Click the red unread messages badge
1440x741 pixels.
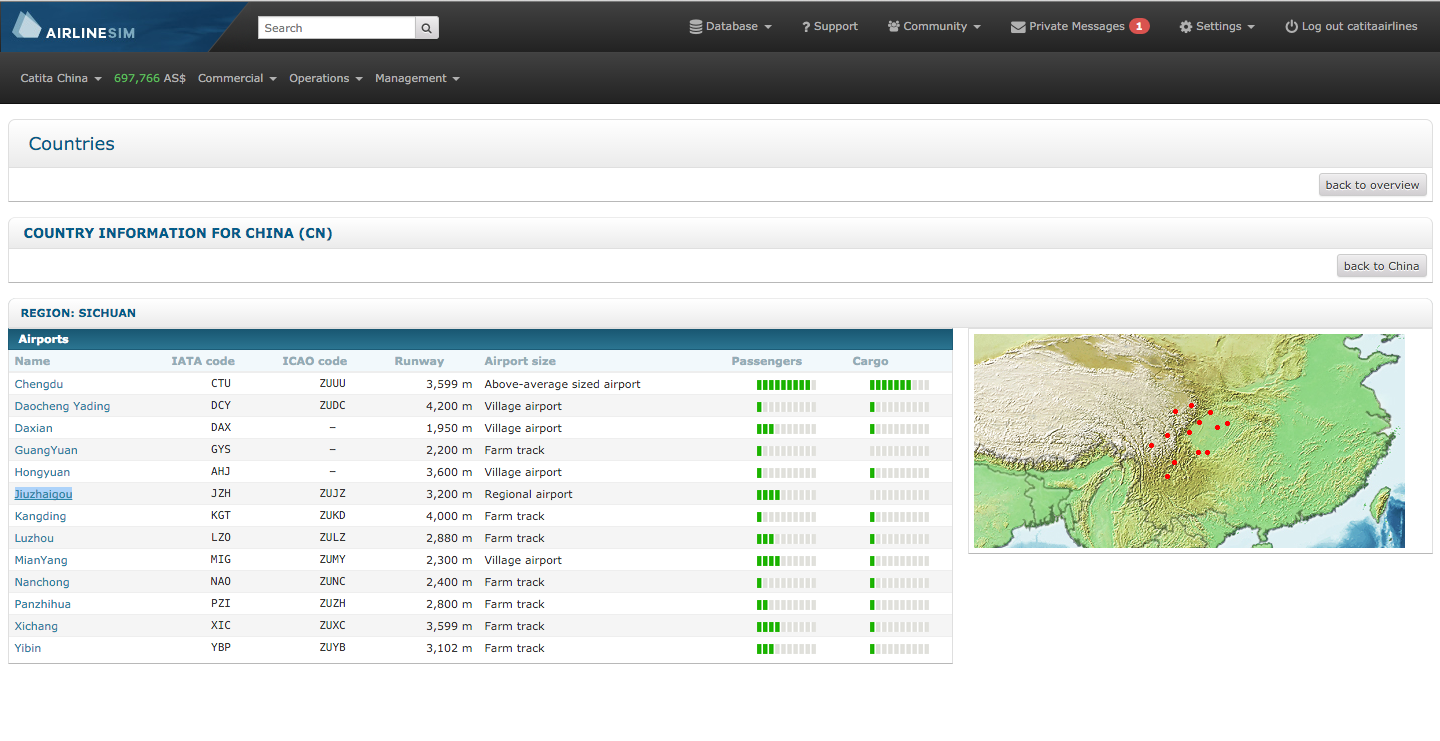point(1139,26)
